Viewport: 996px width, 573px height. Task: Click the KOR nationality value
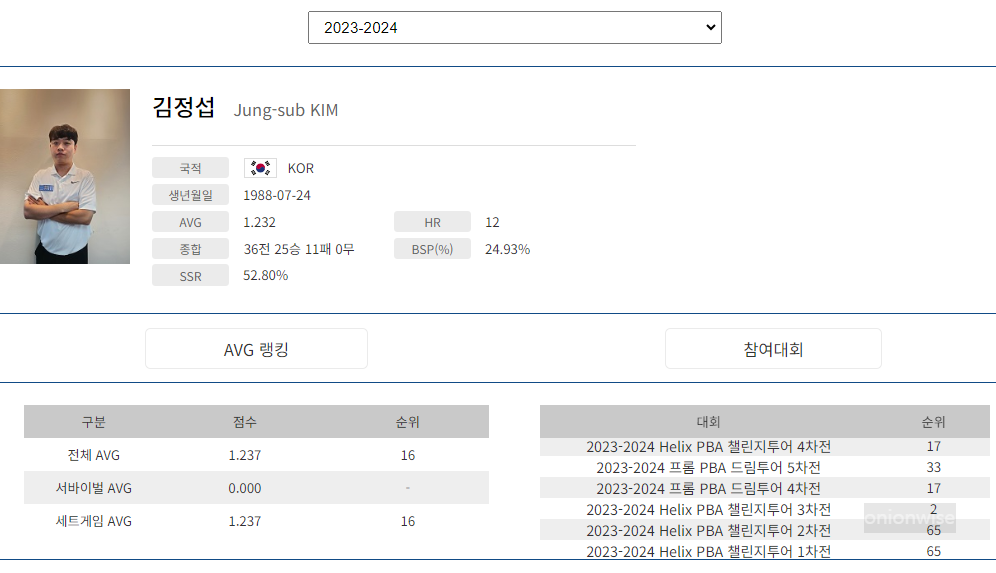[x=300, y=168]
